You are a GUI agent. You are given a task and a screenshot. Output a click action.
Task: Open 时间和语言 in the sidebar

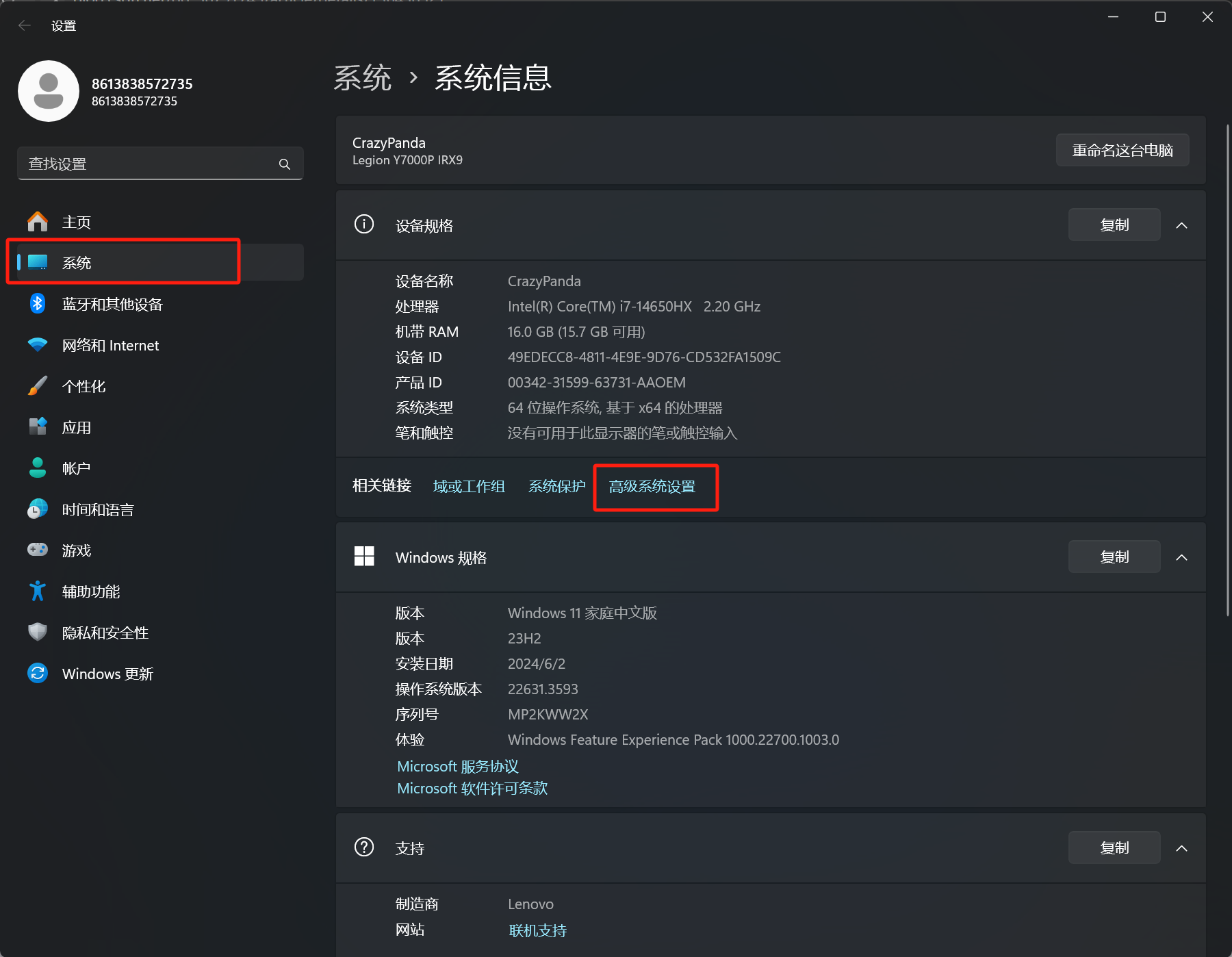click(x=160, y=509)
